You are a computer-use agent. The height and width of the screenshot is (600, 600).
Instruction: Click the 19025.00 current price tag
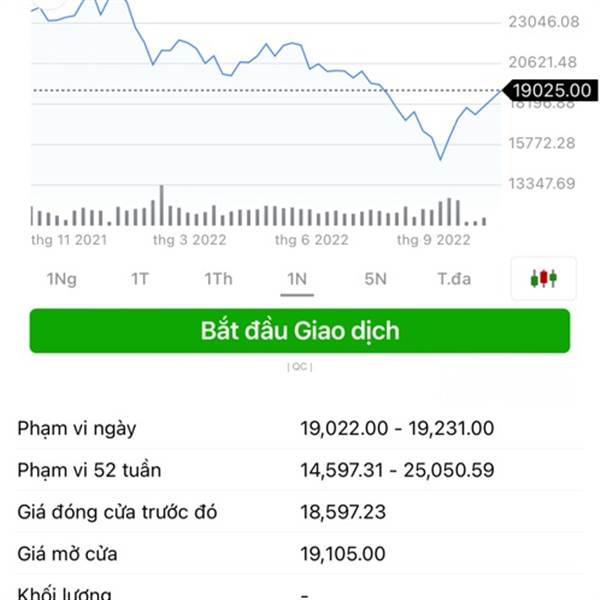[550, 91]
